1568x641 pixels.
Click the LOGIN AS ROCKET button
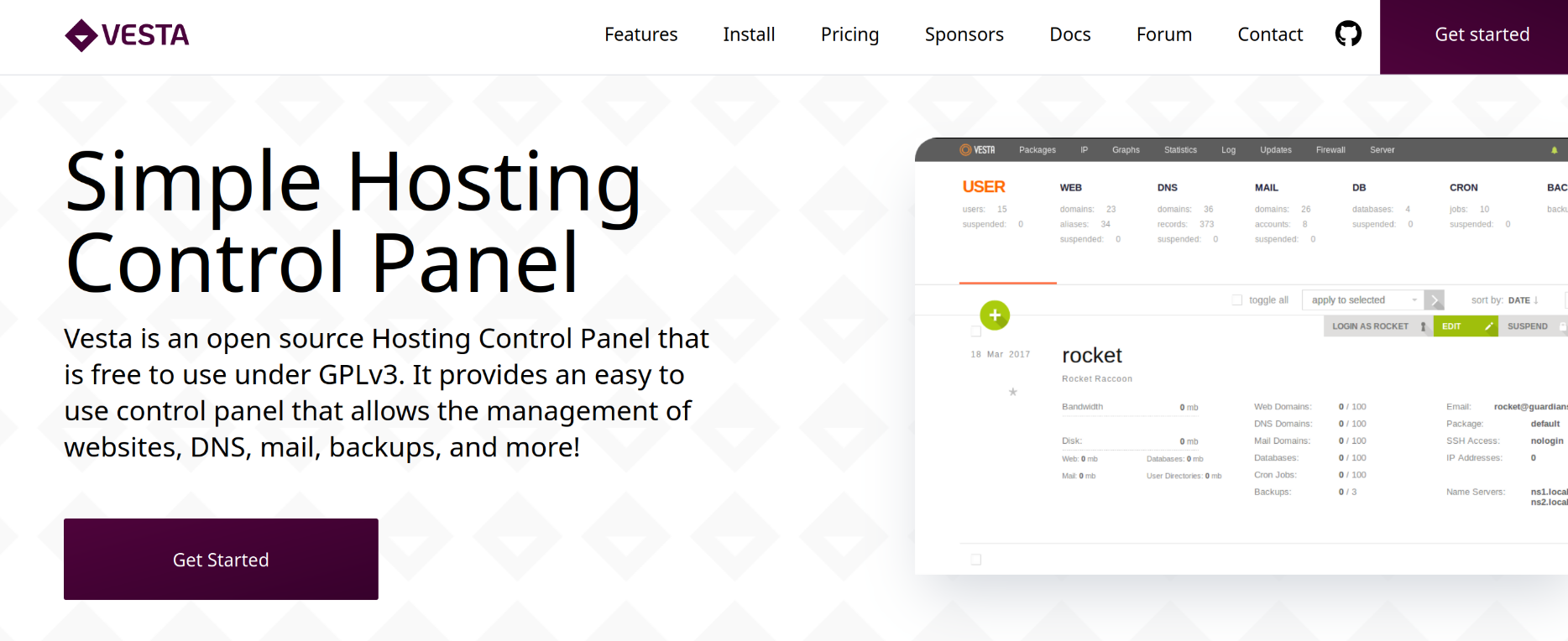click(x=1377, y=326)
